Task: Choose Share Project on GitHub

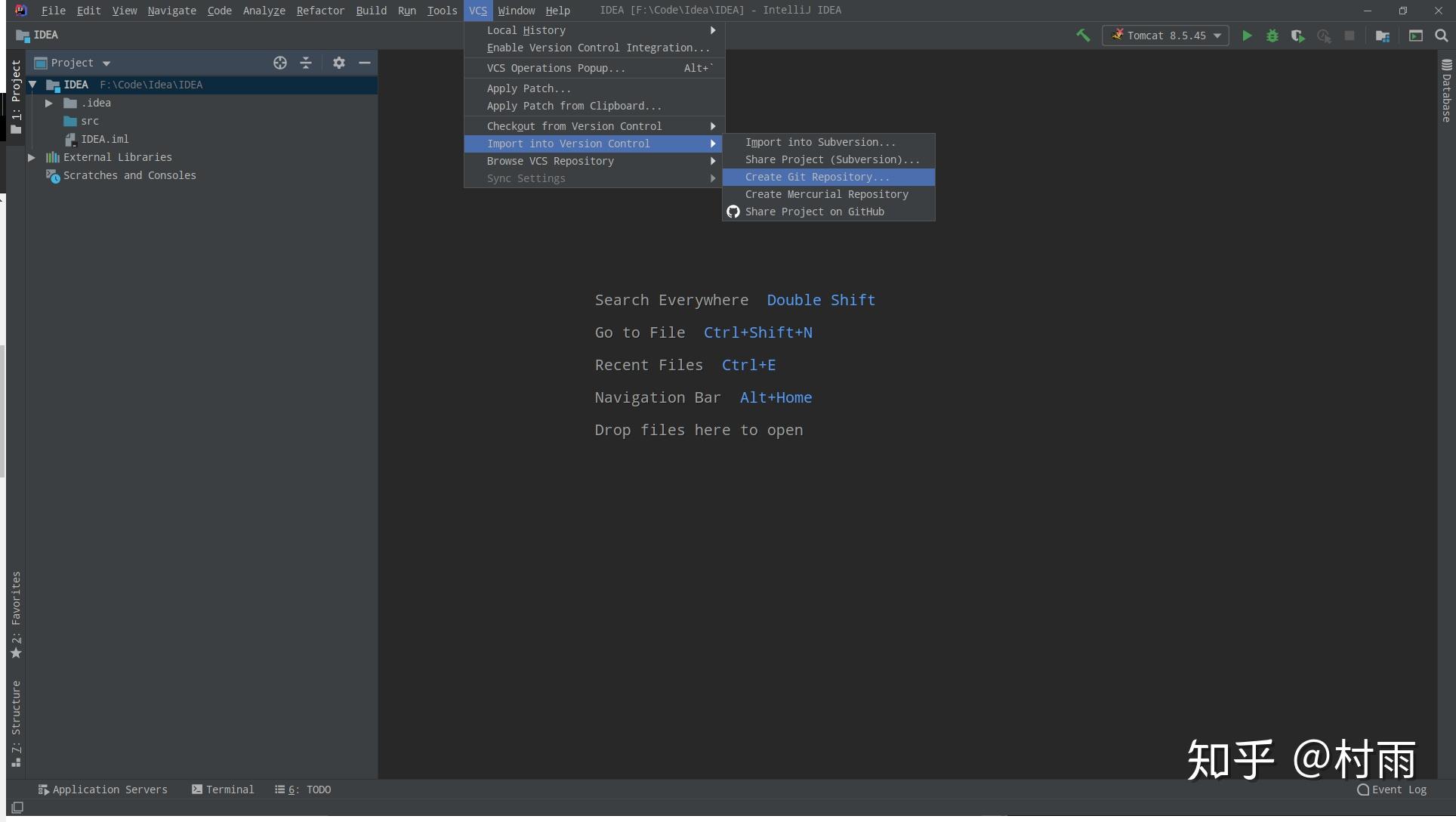Action: tap(814, 212)
